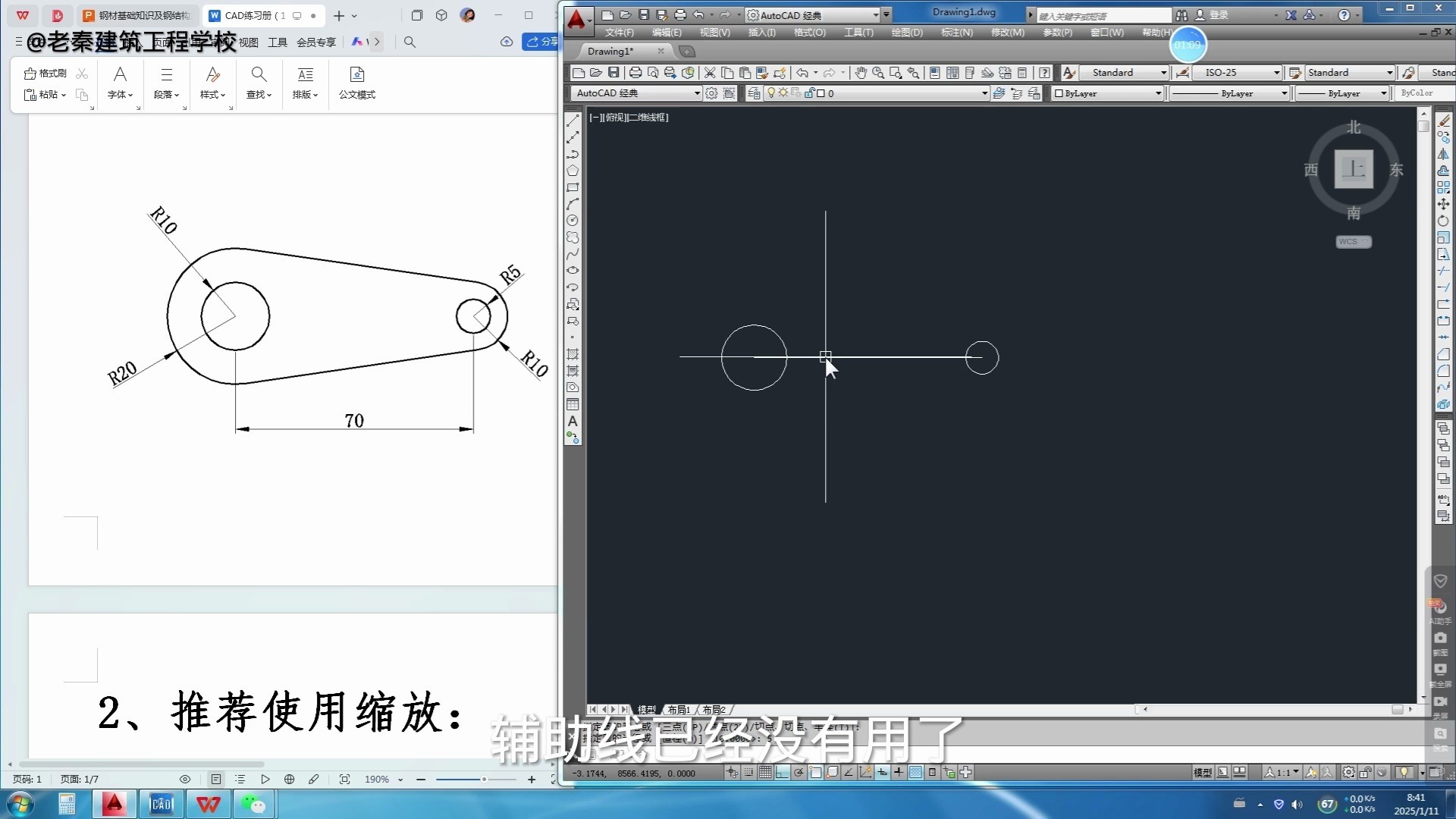The width and height of the screenshot is (1456, 819).
Task: Click the multiline Text tool icon
Action: [573, 422]
